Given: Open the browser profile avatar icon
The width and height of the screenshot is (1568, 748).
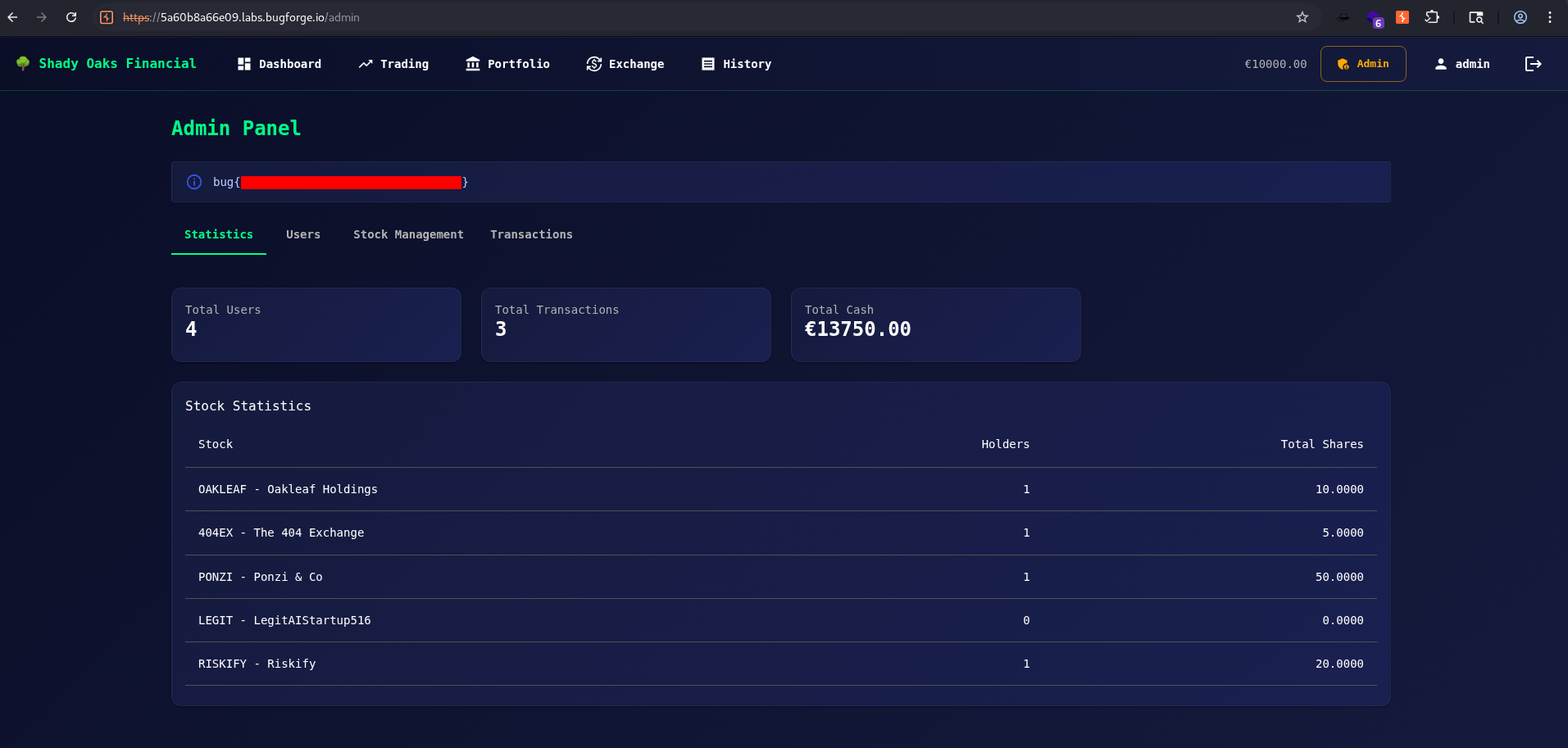Looking at the screenshot, I should [x=1520, y=17].
